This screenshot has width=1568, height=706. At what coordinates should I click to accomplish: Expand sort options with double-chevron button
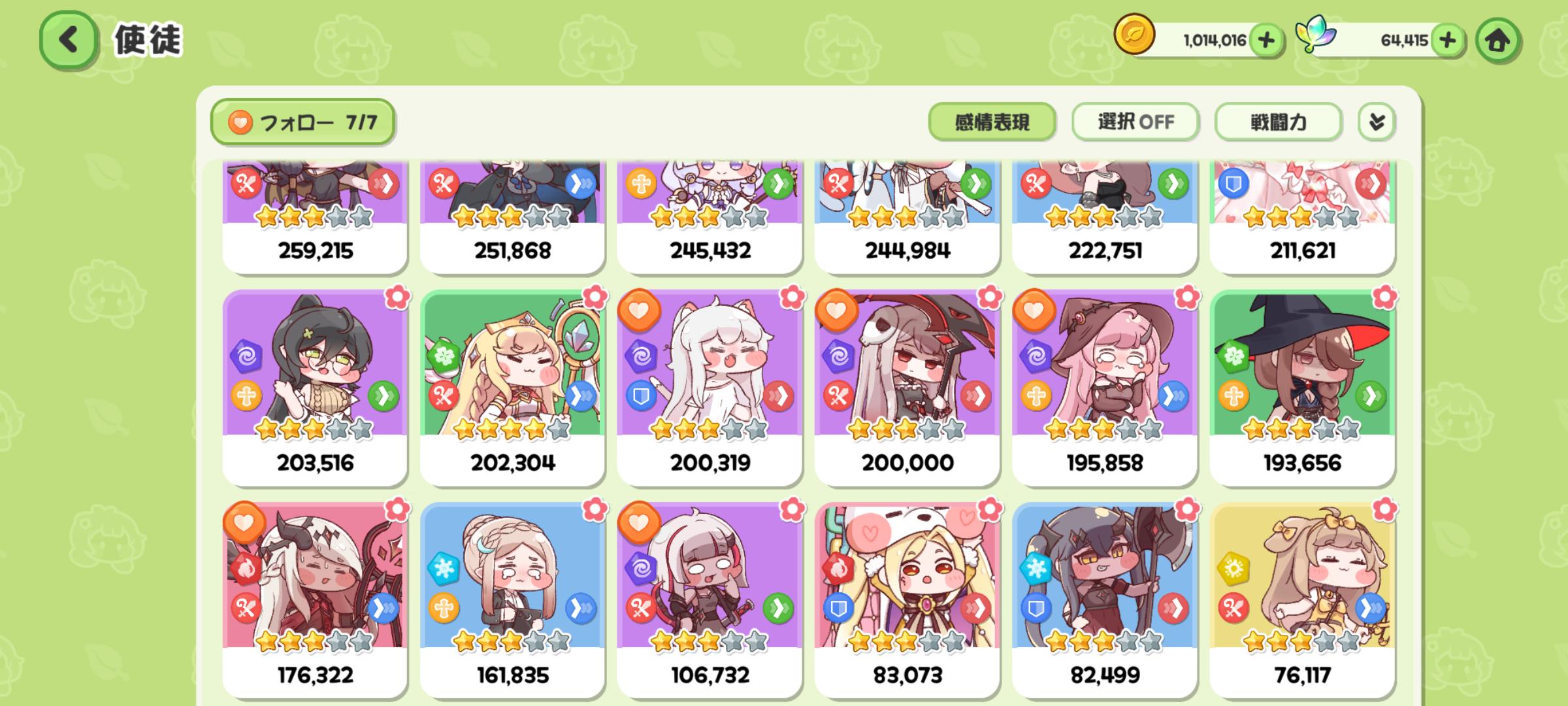[x=1377, y=122]
